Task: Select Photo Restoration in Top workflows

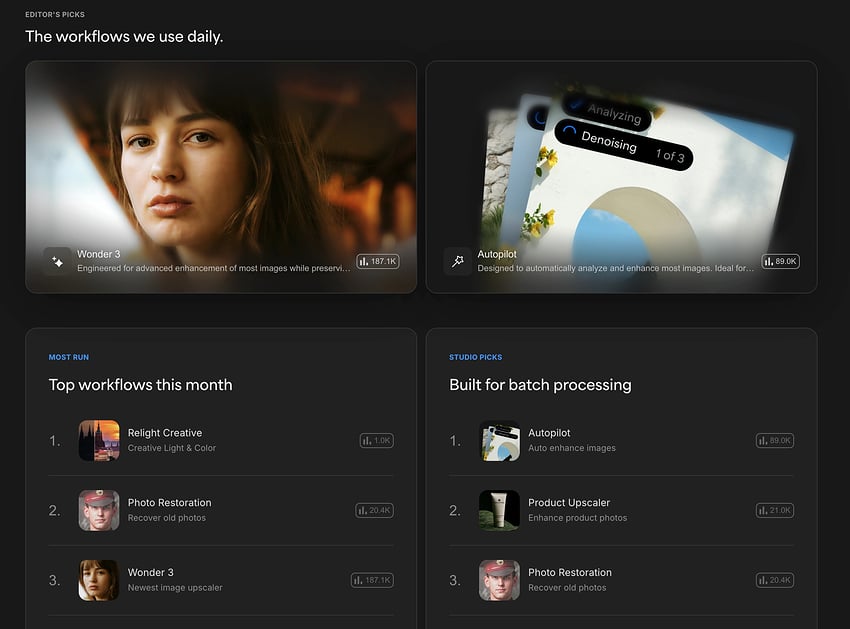Action: (221, 510)
